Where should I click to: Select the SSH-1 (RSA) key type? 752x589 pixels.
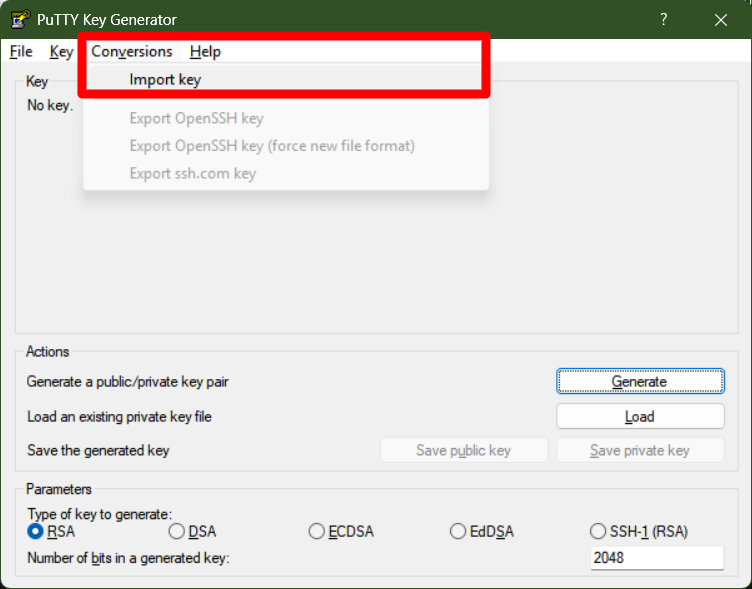639,531
